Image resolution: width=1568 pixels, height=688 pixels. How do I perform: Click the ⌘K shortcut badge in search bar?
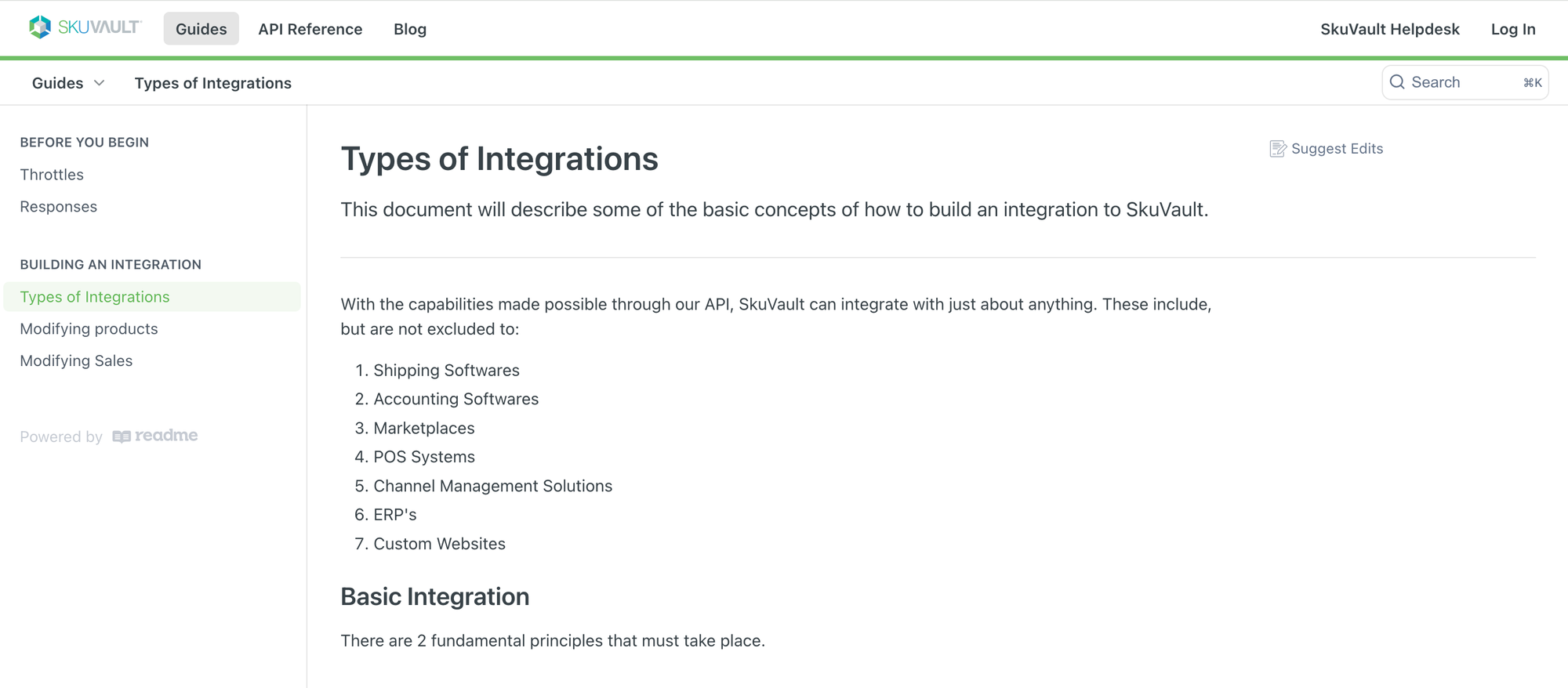1531,82
